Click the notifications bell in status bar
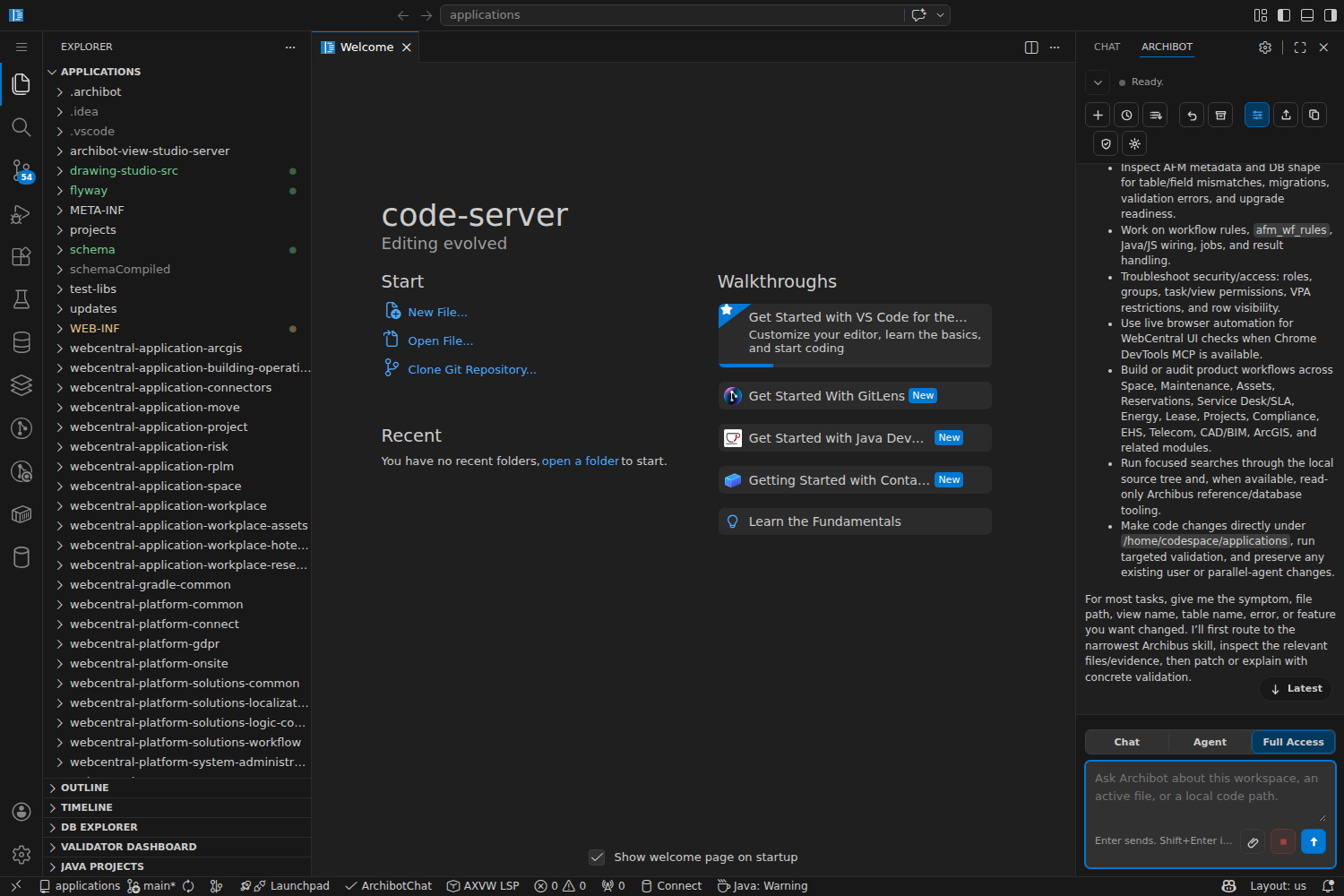1344x896 pixels. coord(1328,886)
